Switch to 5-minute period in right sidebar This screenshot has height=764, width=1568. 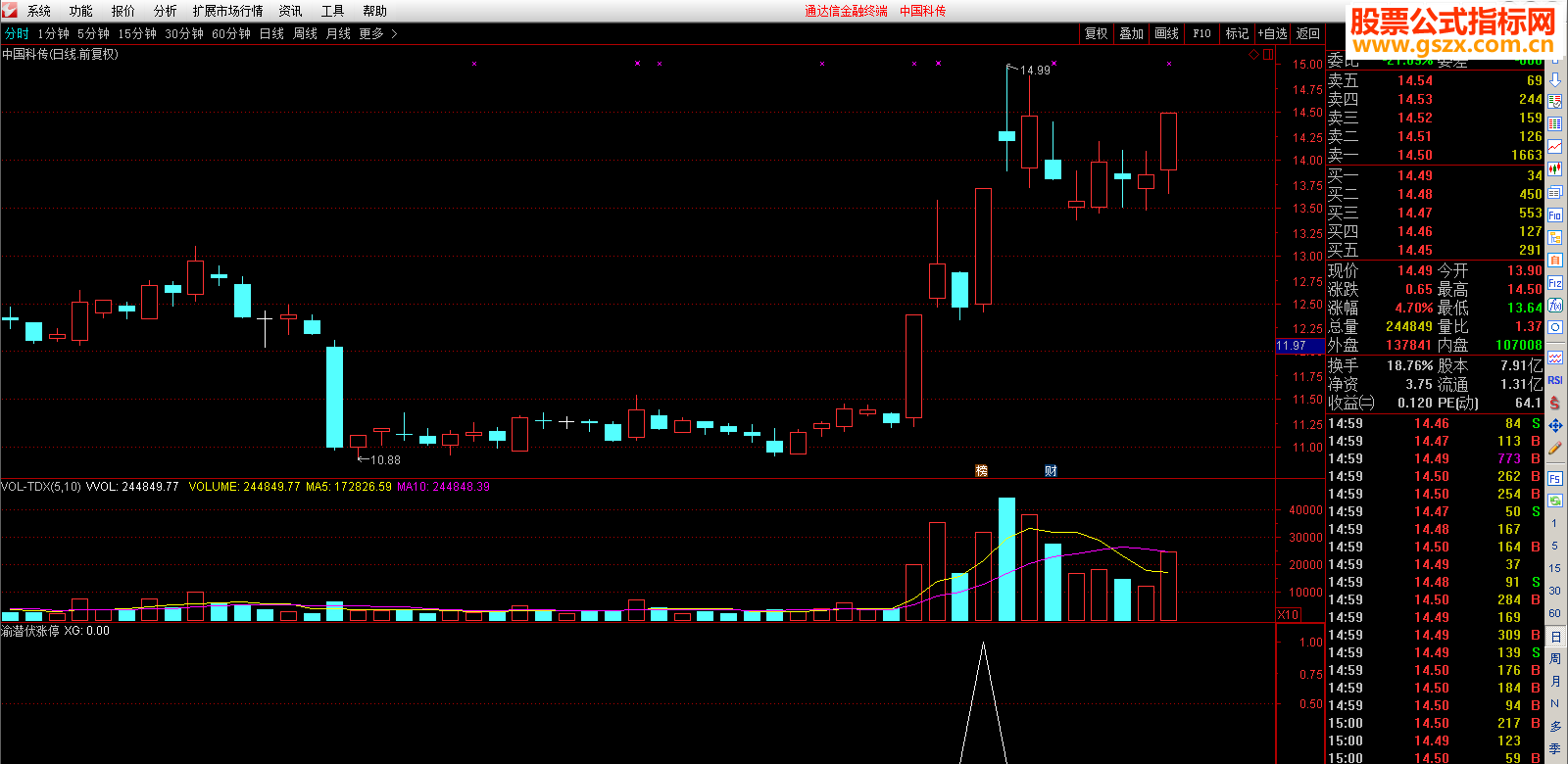(1555, 545)
